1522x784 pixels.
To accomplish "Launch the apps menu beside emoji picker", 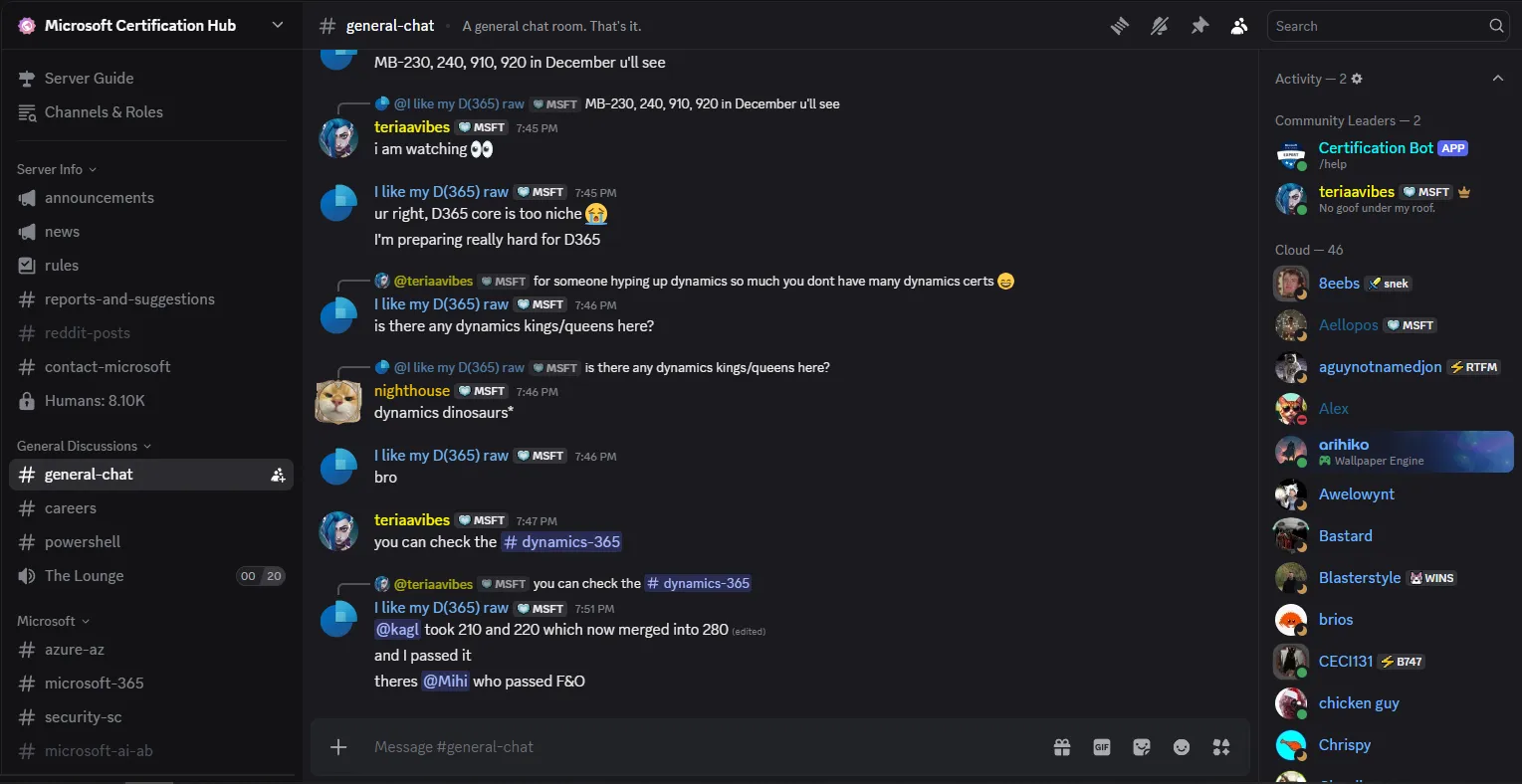I will coord(1220,746).
